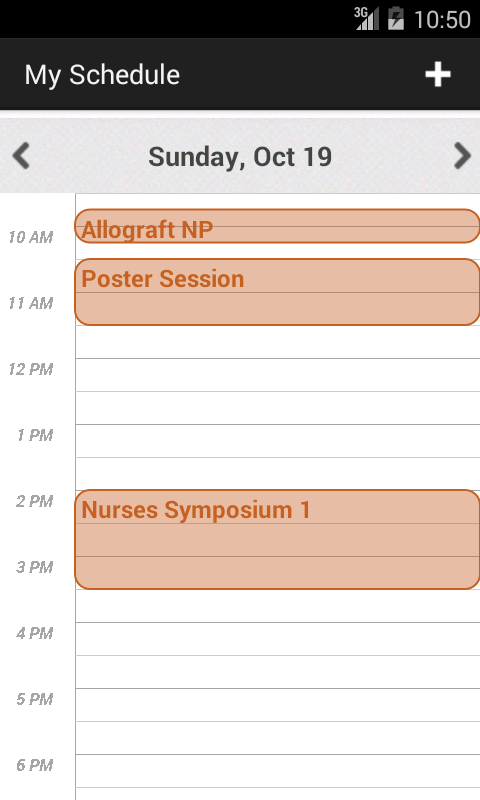
Task: Open the Nurses Symposium 1 event
Action: (x=277, y=540)
